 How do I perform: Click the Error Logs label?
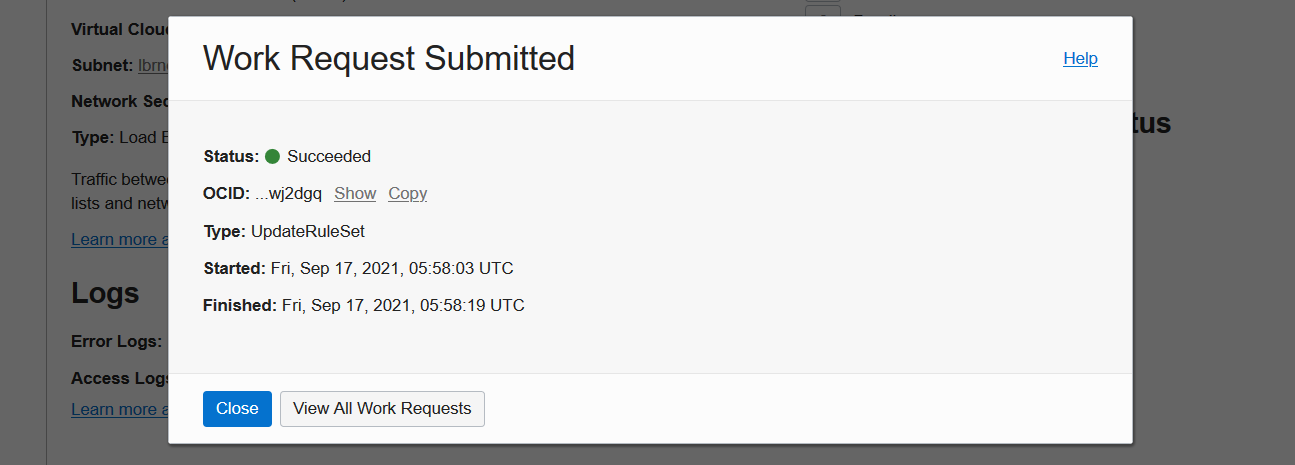click(x=116, y=341)
